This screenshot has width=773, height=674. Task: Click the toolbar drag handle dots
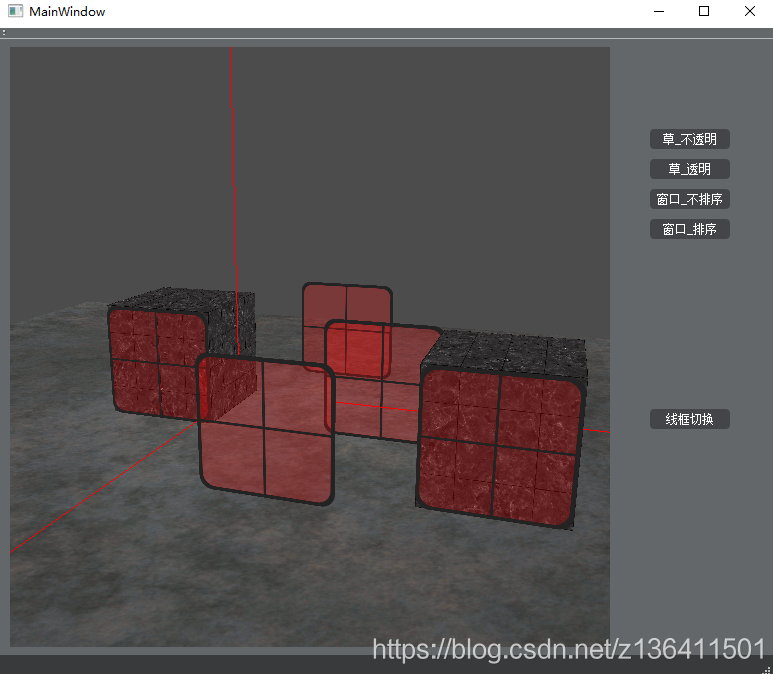tap(4, 33)
